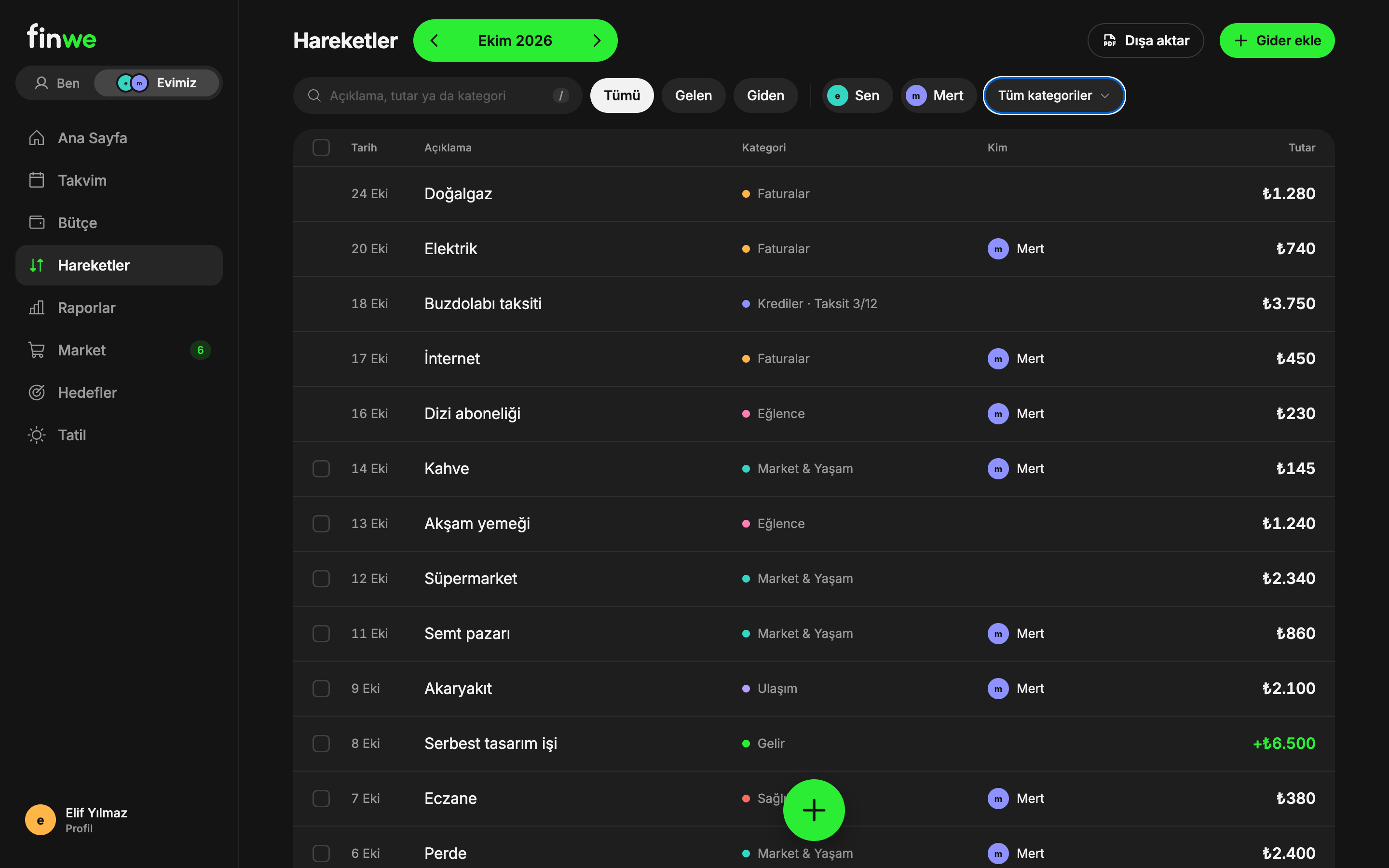Filter by Giden transactions
This screenshot has width=1389, height=868.
(765, 95)
